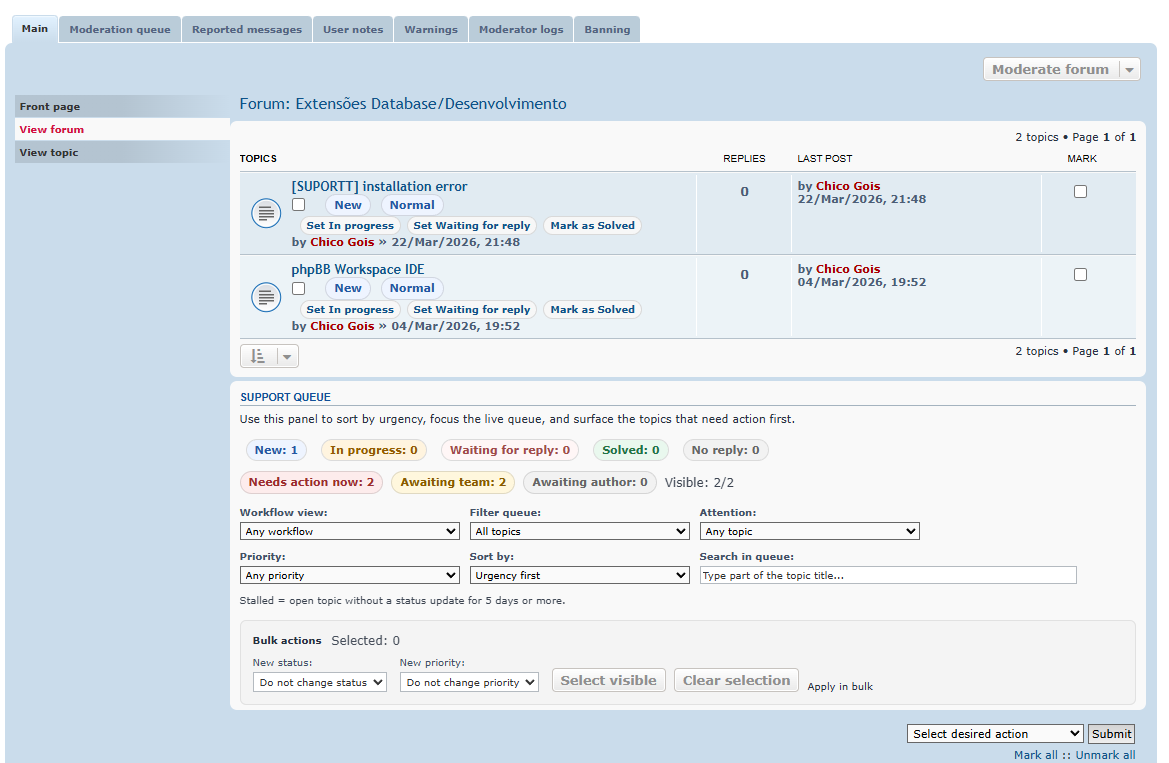Filter by Needs action now badge

click(x=311, y=482)
